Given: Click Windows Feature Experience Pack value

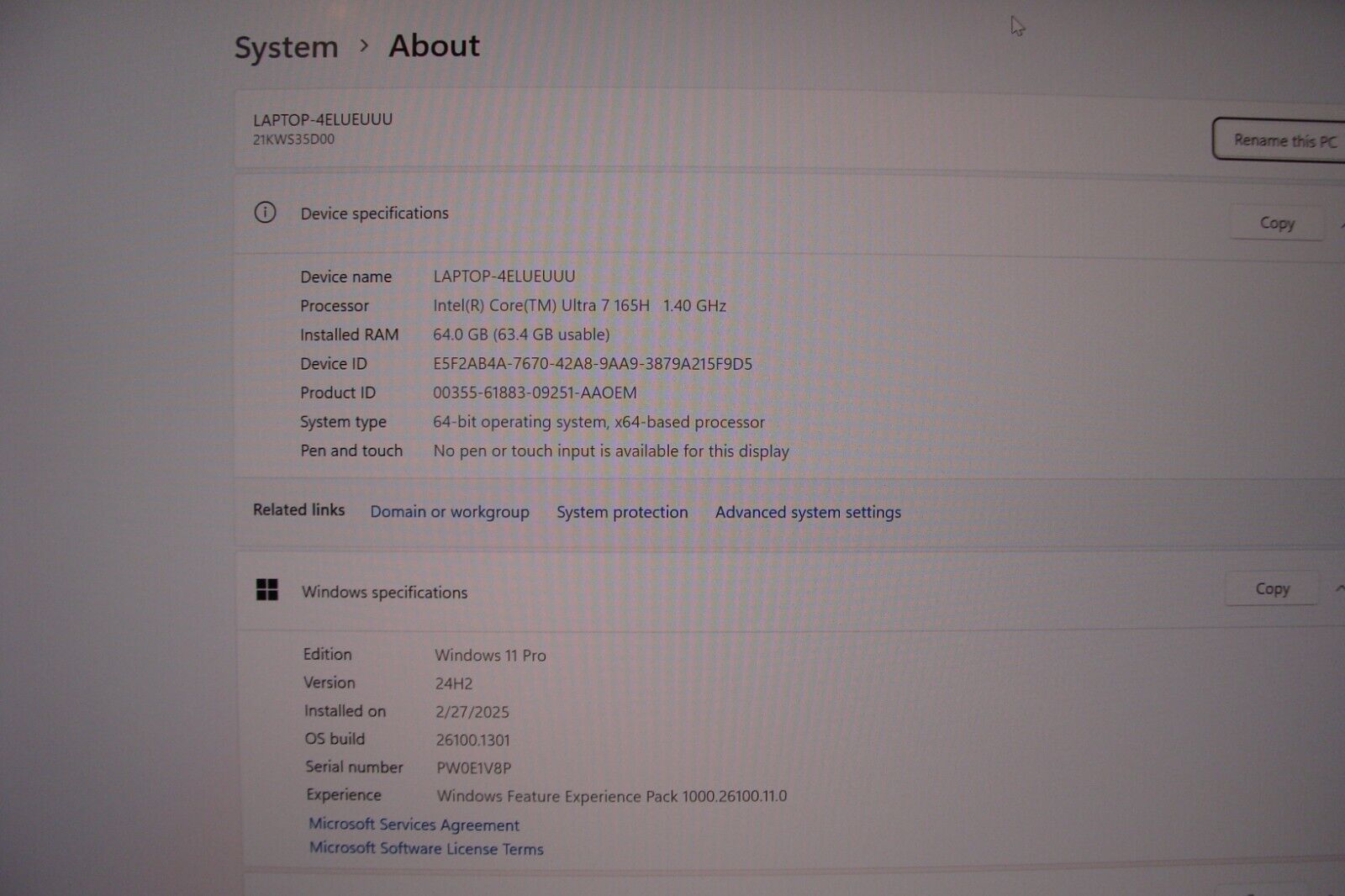Looking at the screenshot, I should click(612, 796).
